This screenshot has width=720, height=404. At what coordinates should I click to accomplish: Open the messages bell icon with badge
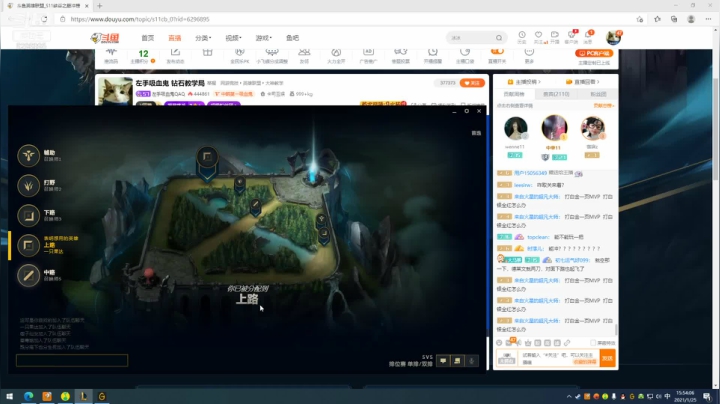click(x=588, y=37)
